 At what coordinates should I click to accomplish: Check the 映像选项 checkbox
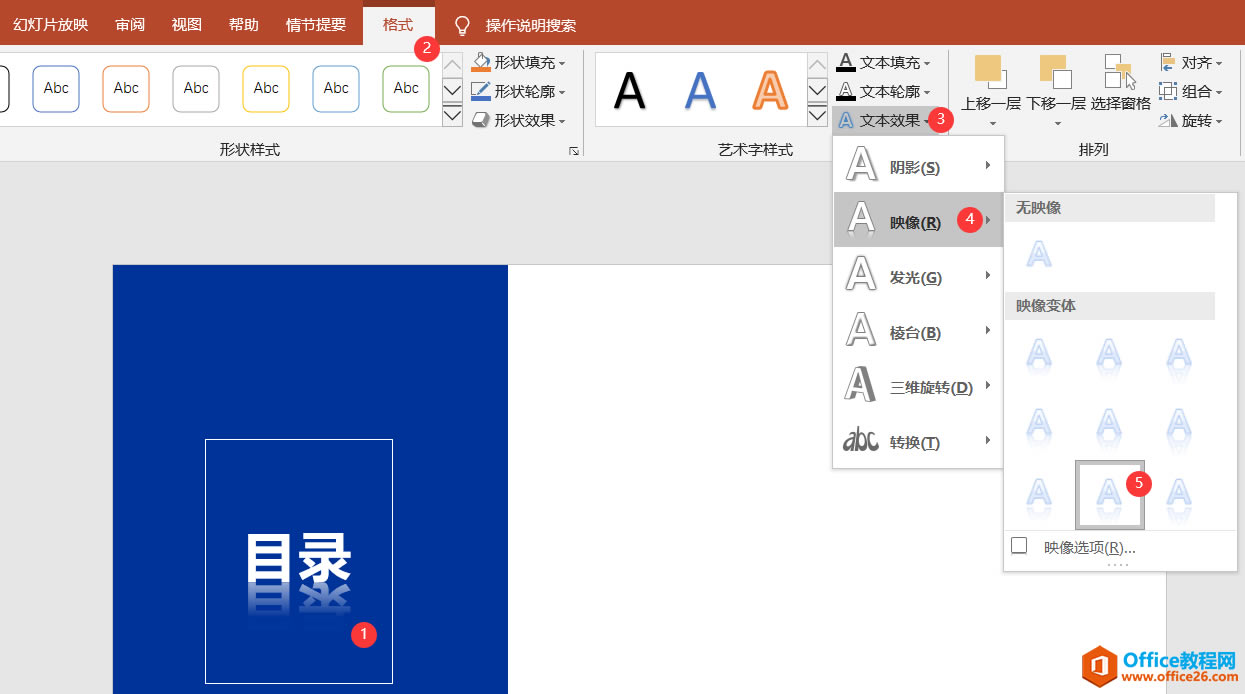1018,545
